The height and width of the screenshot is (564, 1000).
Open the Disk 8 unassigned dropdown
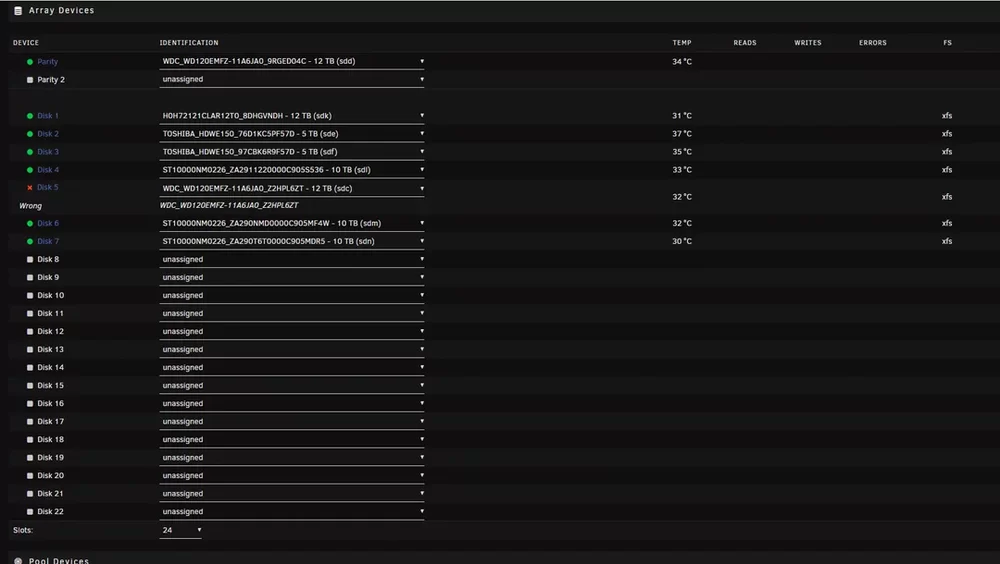click(x=291, y=259)
